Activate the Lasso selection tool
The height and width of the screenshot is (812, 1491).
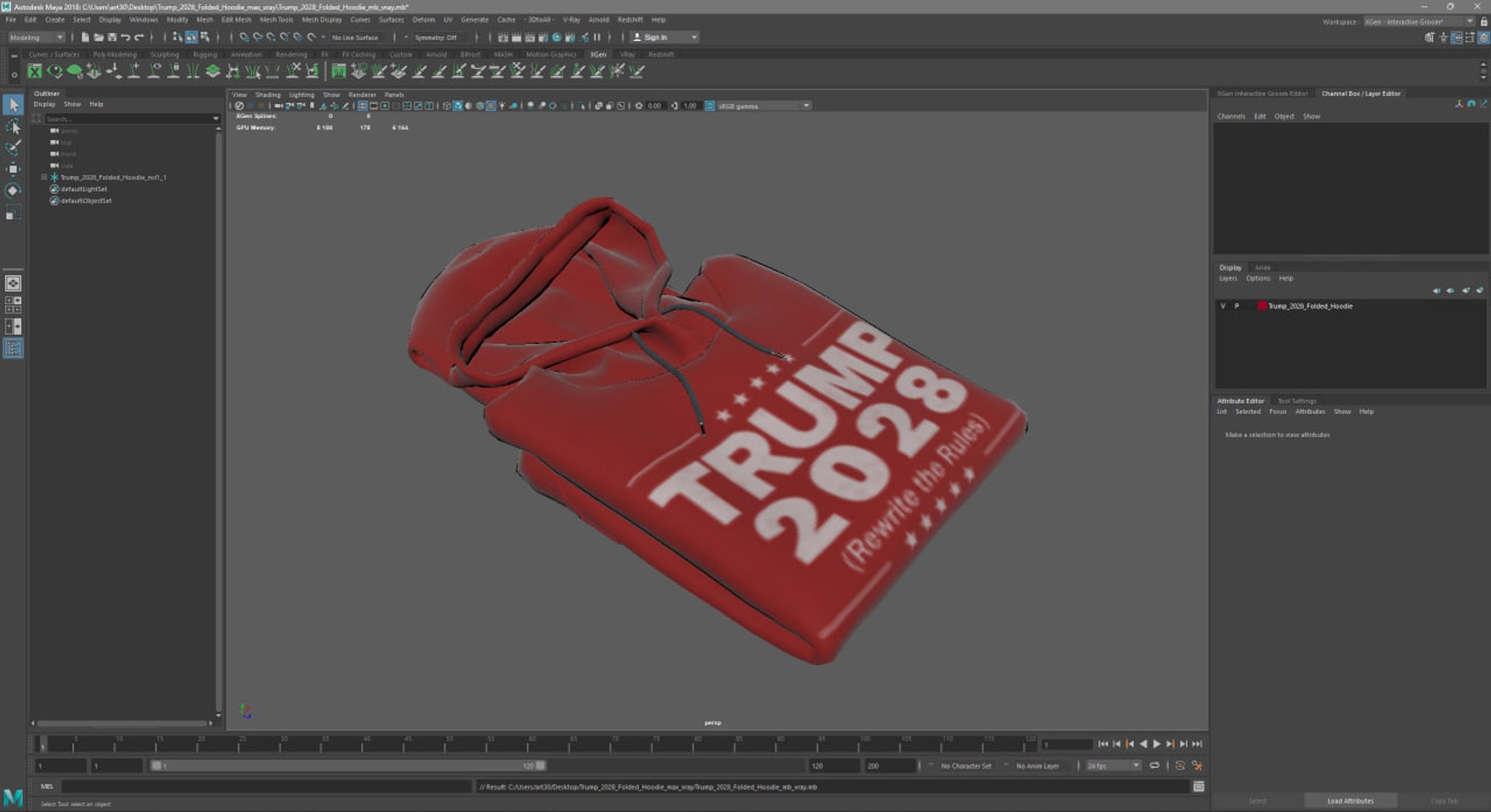13,126
